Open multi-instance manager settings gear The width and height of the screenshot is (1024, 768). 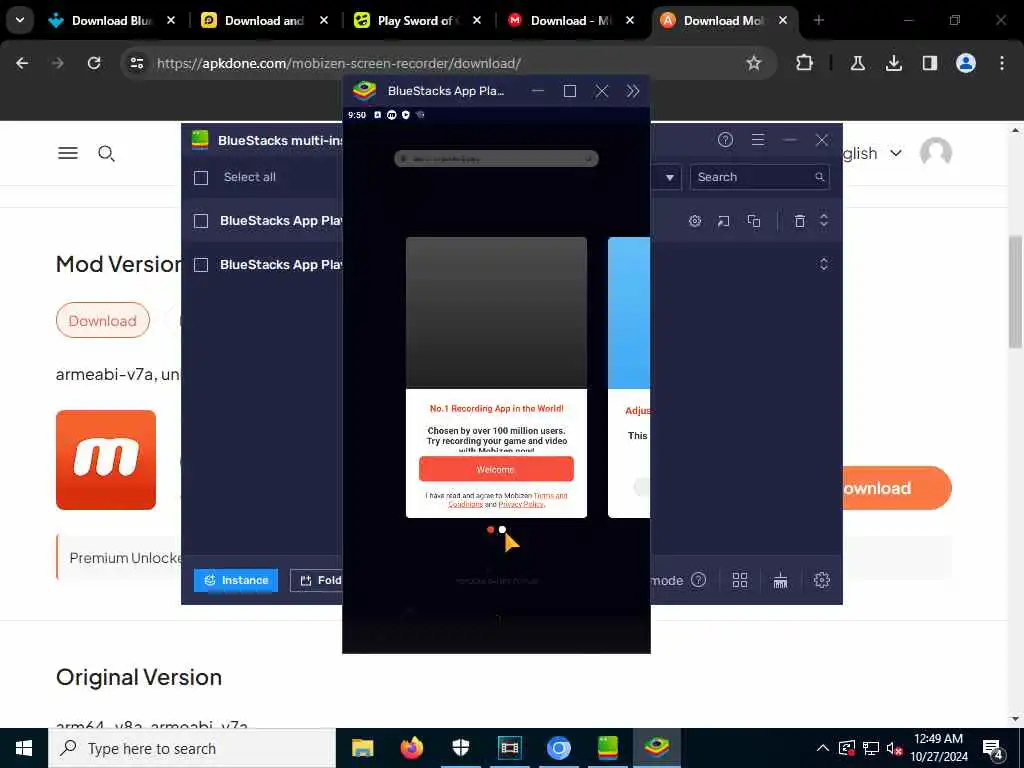(x=822, y=580)
